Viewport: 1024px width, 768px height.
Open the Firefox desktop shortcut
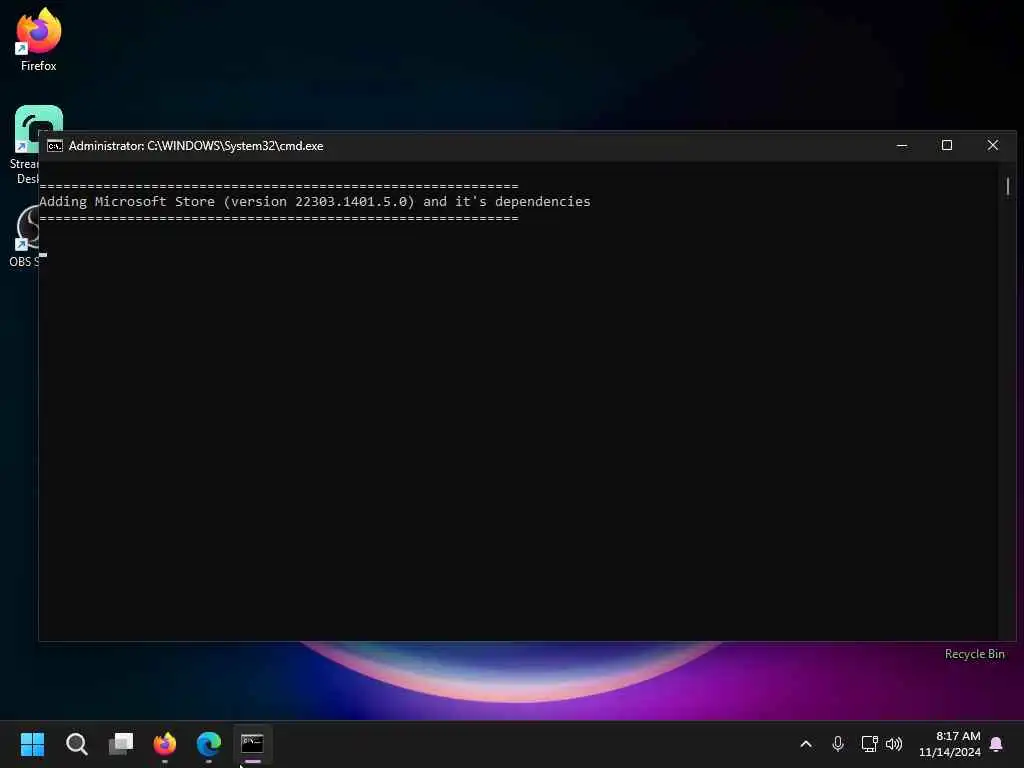pyautogui.click(x=39, y=39)
